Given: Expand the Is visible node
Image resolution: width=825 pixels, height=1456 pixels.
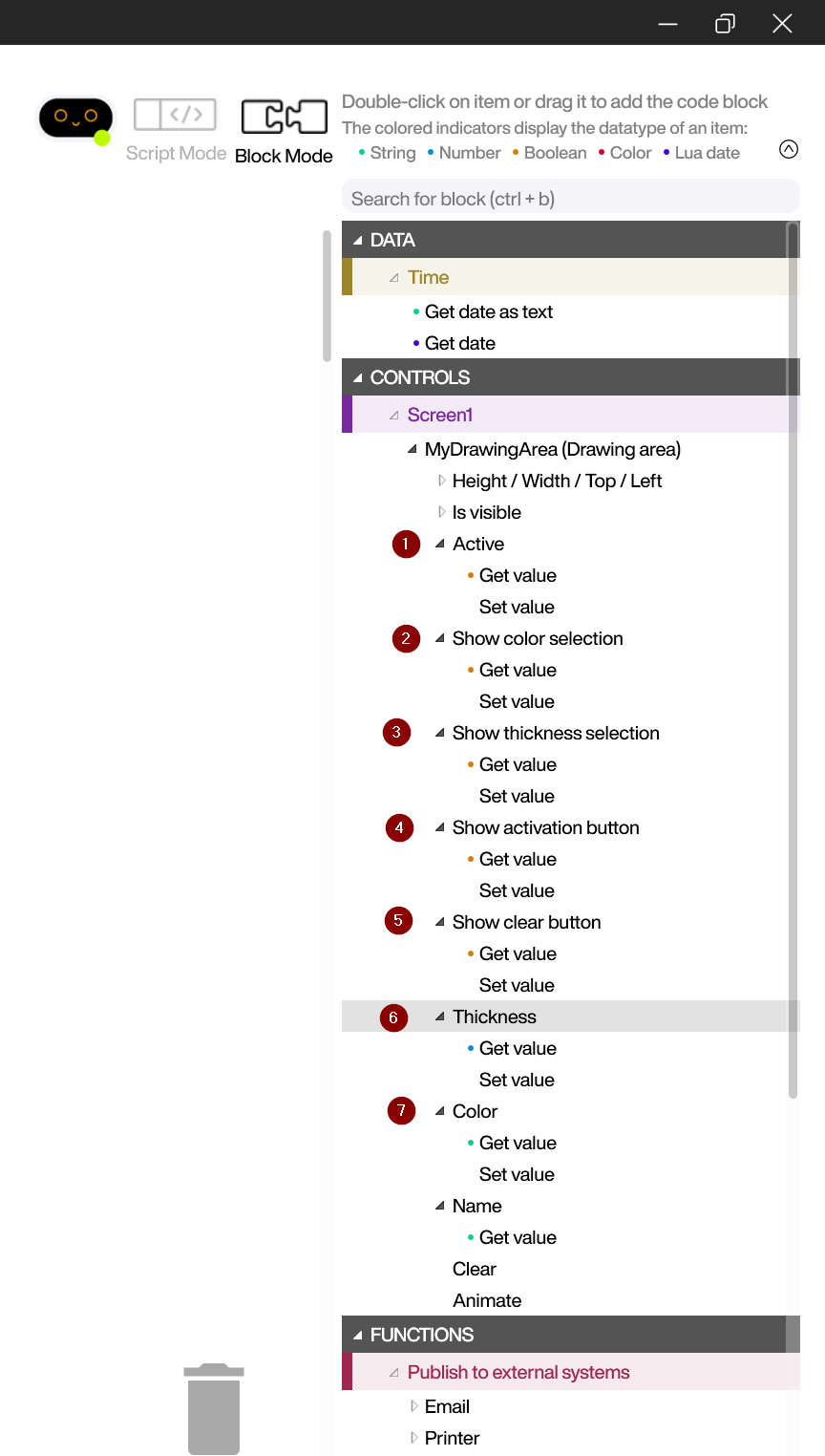Looking at the screenshot, I should [x=441, y=512].
